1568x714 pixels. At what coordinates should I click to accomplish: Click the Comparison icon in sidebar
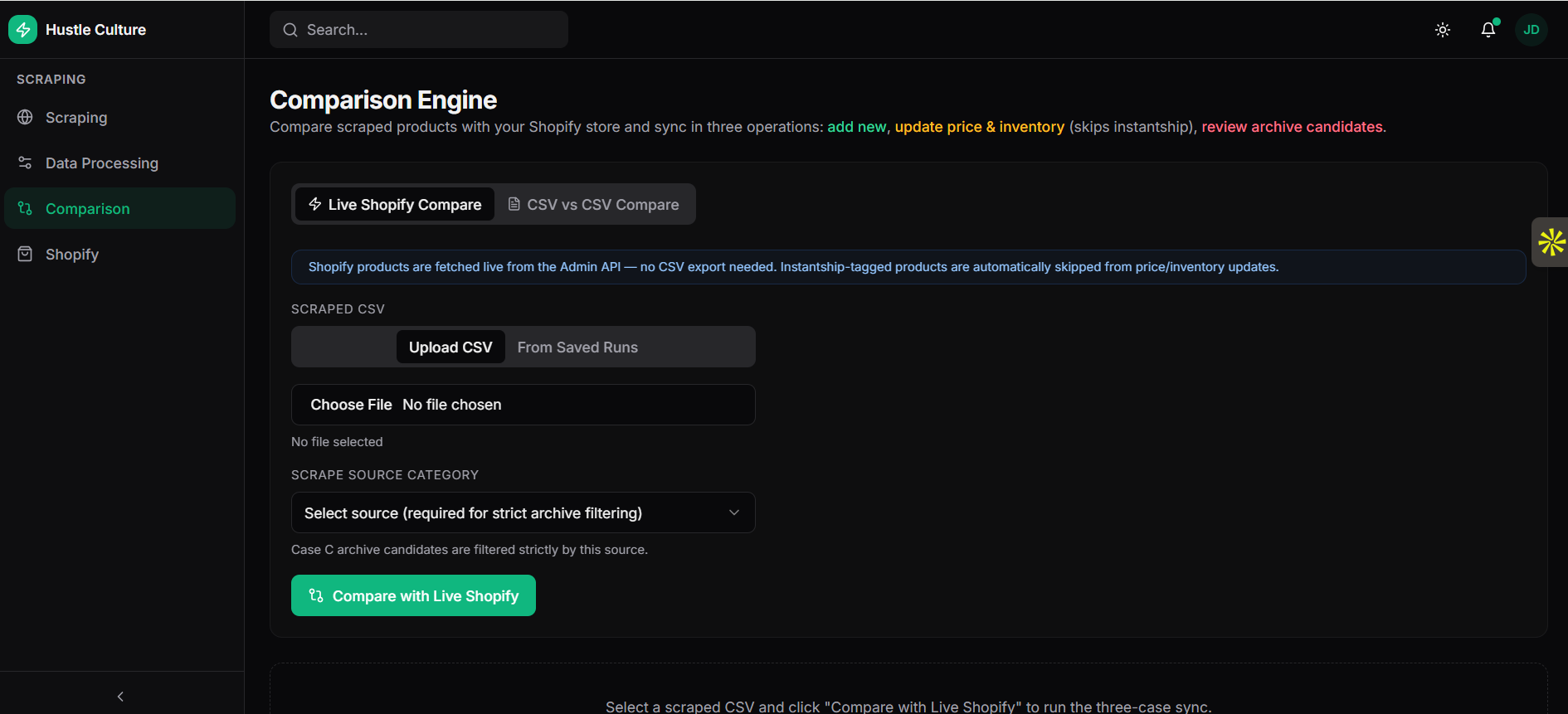26,208
